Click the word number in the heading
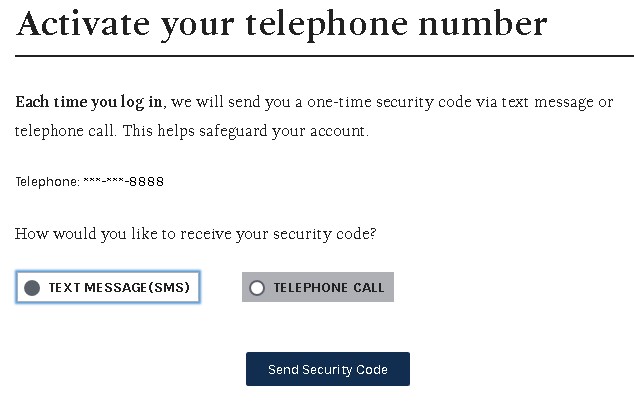This screenshot has width=634, height=402. click(x=482, y=24)
